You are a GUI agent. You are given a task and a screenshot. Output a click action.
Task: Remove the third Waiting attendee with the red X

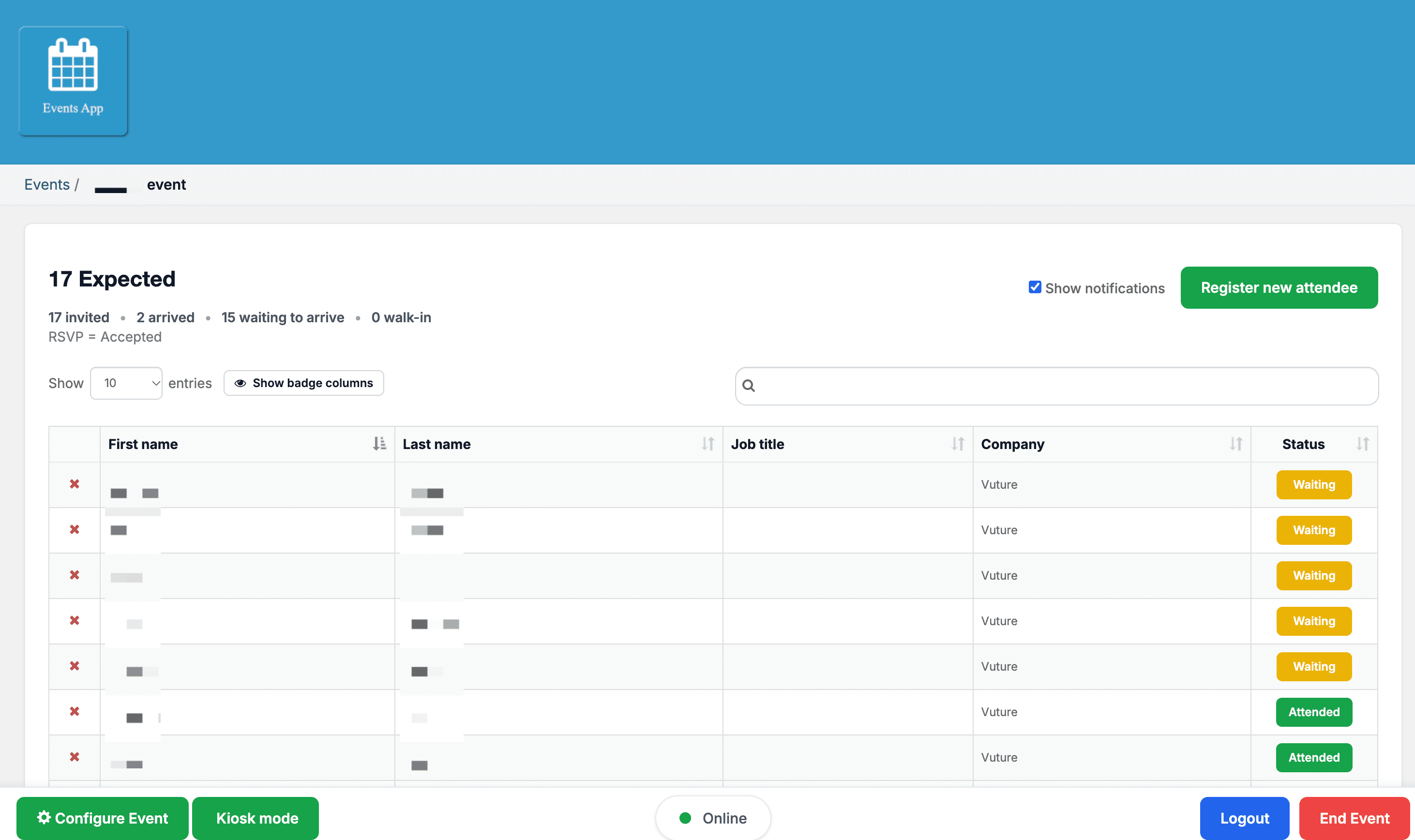(x=74, y=574)
